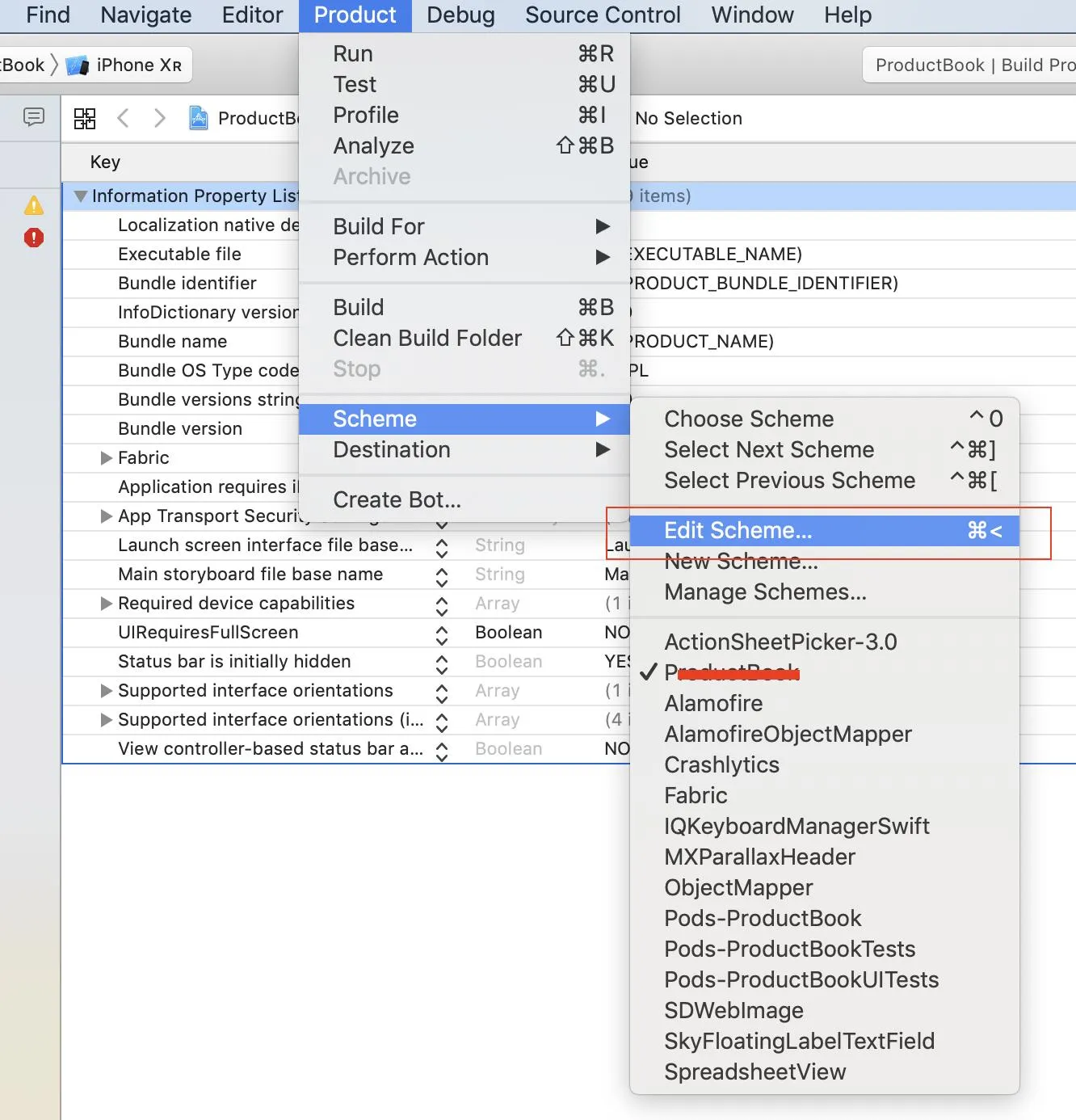The height and width of the screenshot is (1120, 1076).
Task: Open the Source Control menu
Action: coord(603,15)
